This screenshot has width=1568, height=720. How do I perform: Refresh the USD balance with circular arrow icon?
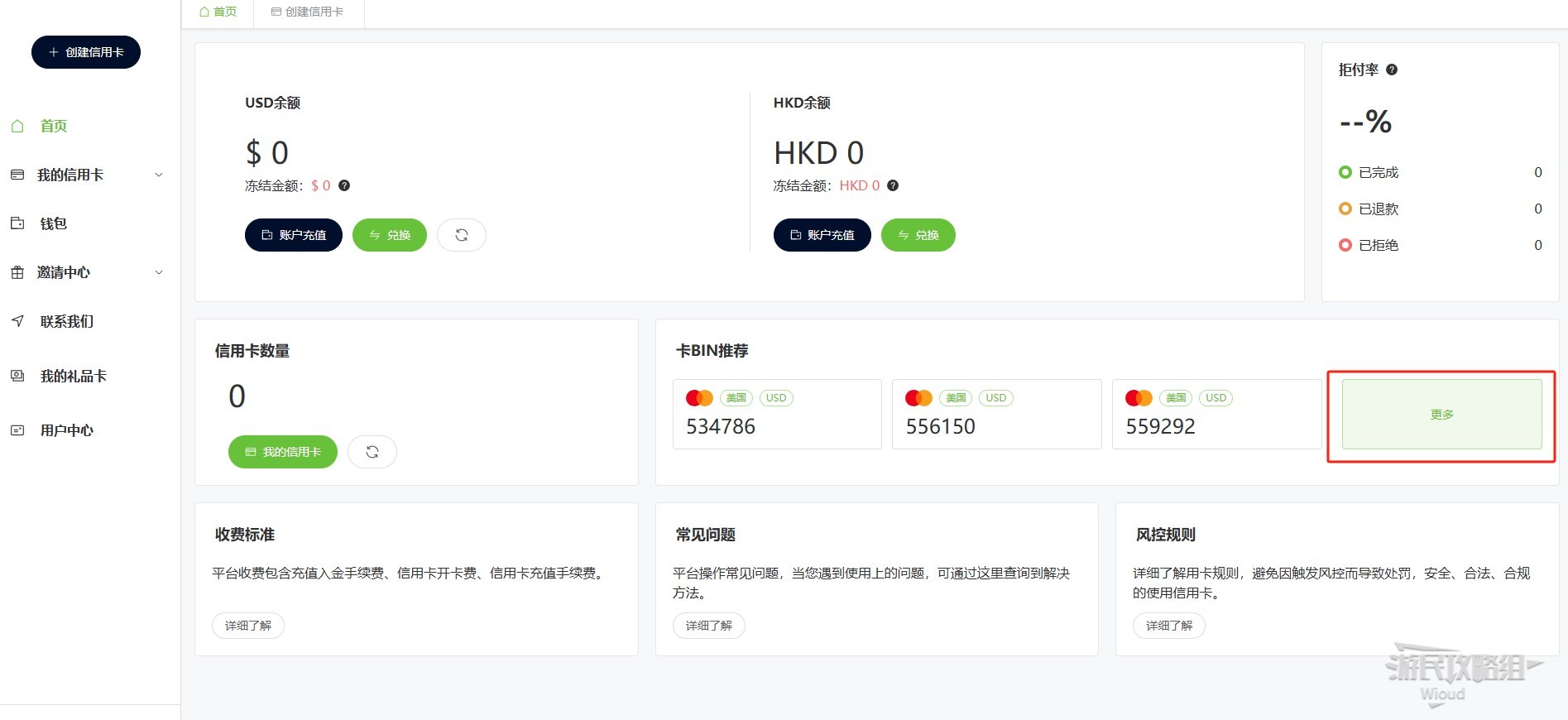pos(462,235)
